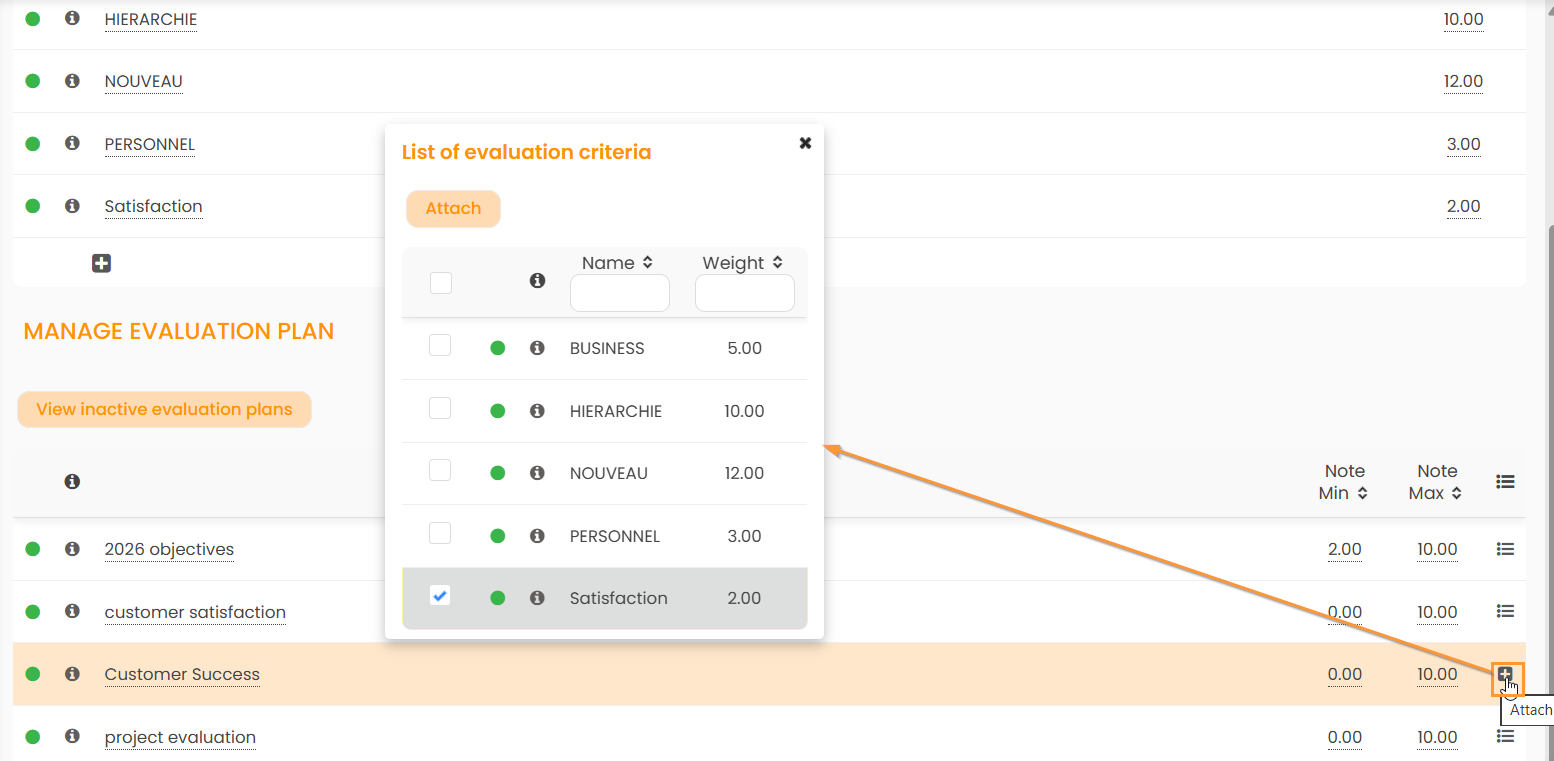The width and height of the screenshot is (1554, 761).
Task: Click the Attach plus icon on Customer Success row
Action: [1505, 674]
